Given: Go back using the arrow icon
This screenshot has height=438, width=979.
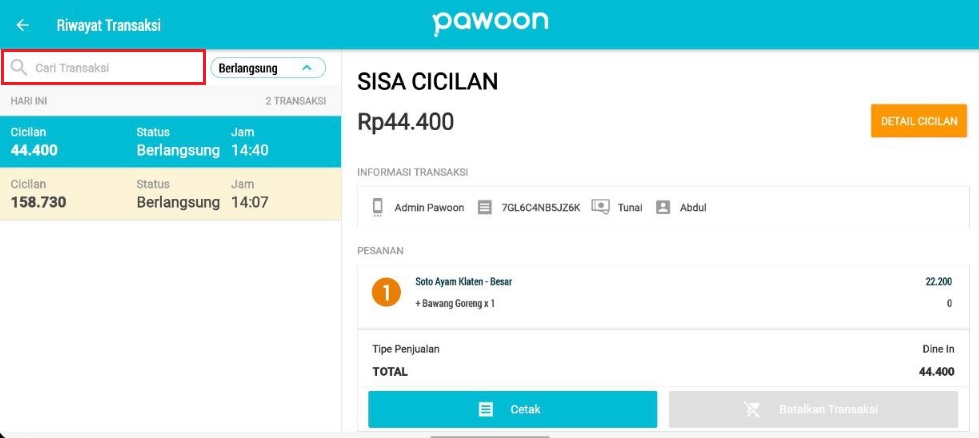Looking at the screenshot, I should (22, 25).
